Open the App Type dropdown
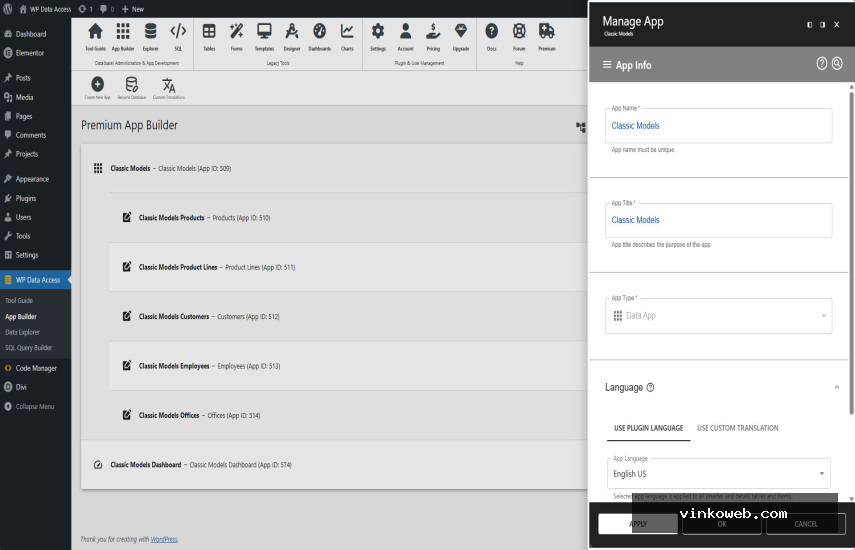The image size is (855, 550). (718, 316)
